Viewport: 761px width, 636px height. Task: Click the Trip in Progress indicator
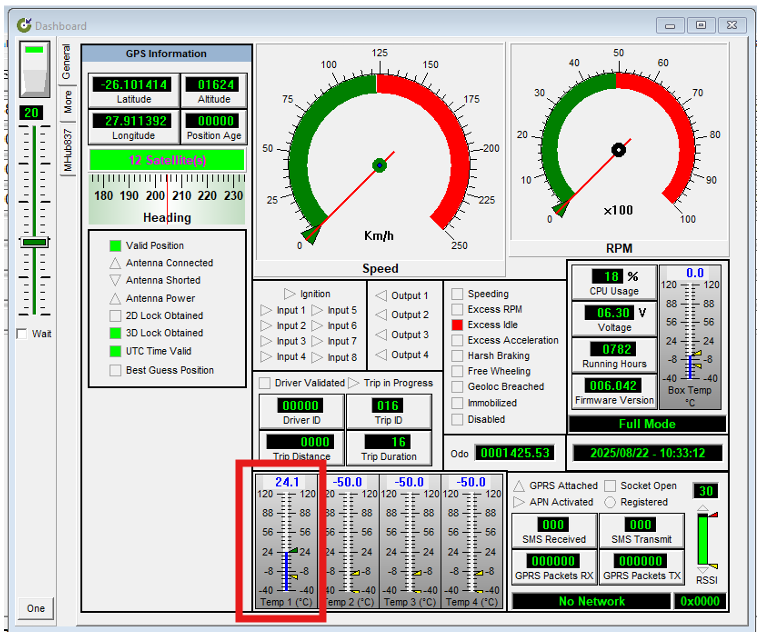[x=354, y=383]
